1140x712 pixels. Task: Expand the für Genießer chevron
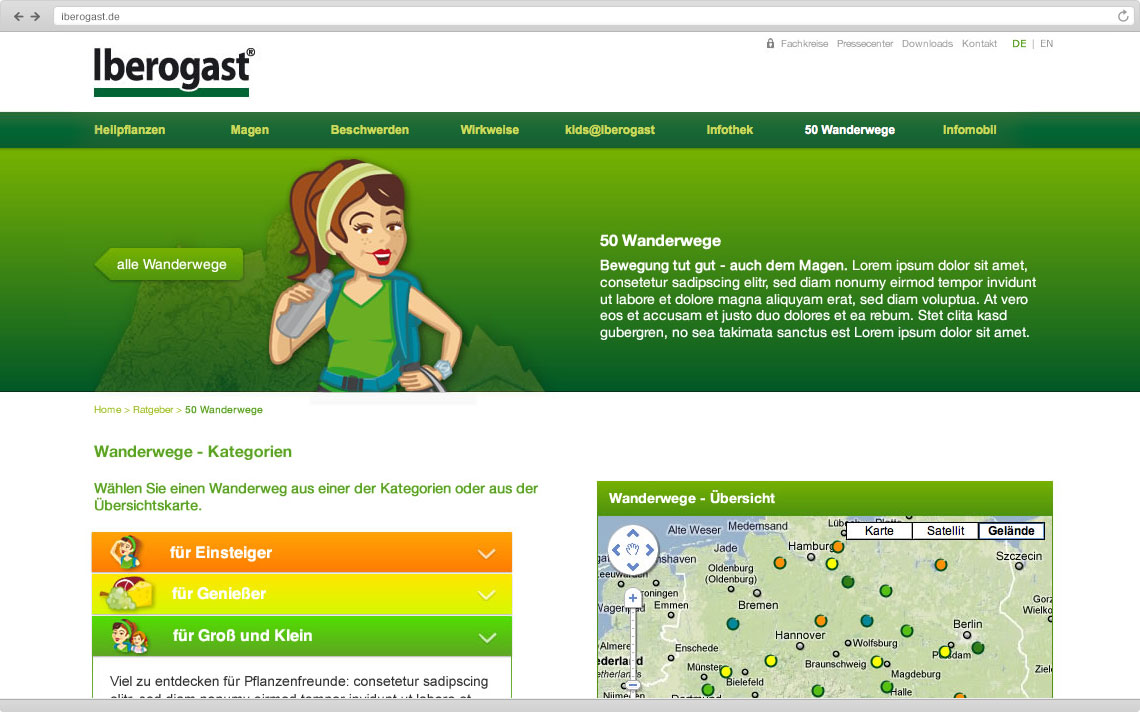(x=486, y=595)
